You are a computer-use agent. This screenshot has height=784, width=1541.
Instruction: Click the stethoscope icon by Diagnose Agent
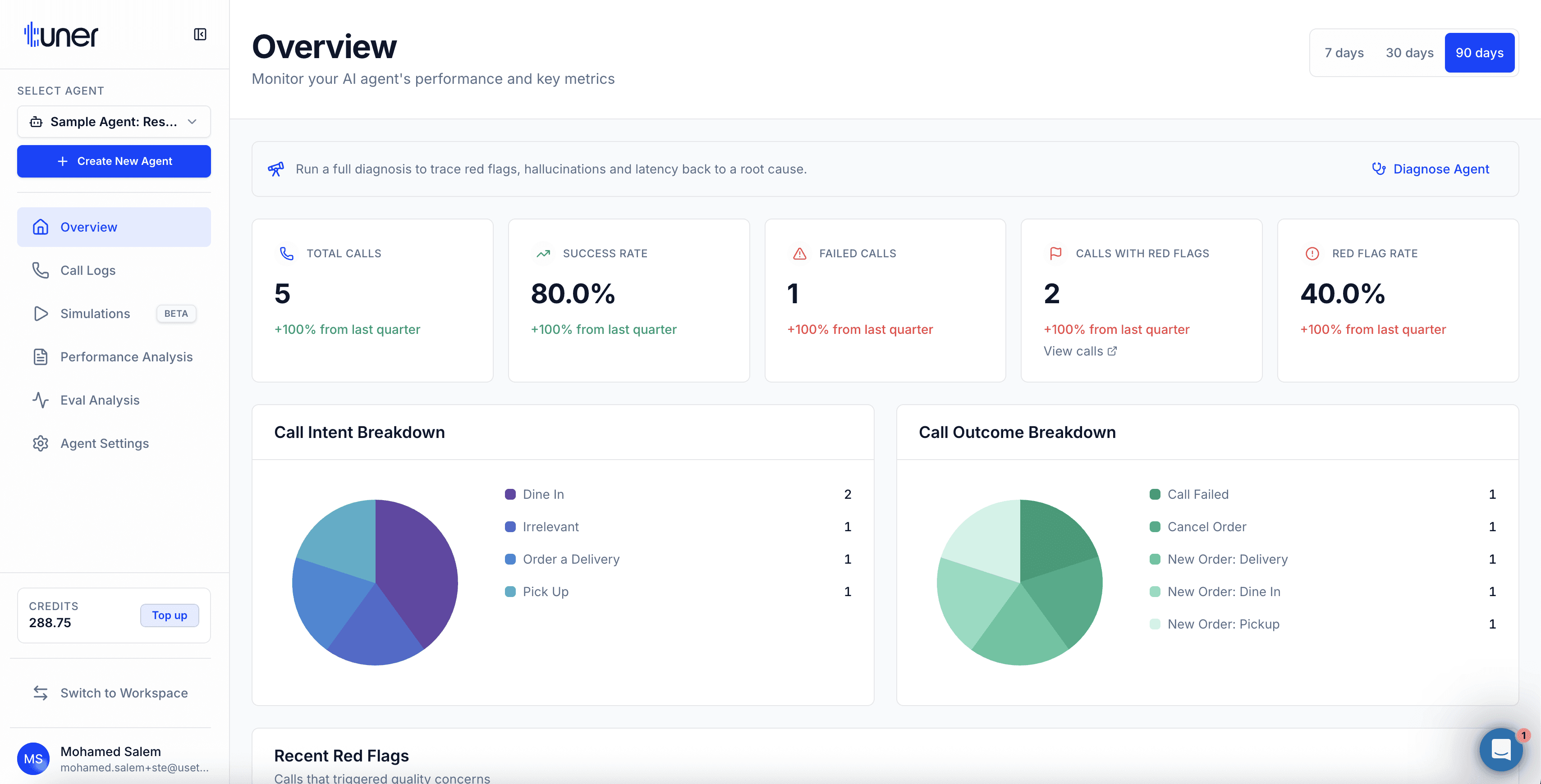pos(1378,169)
